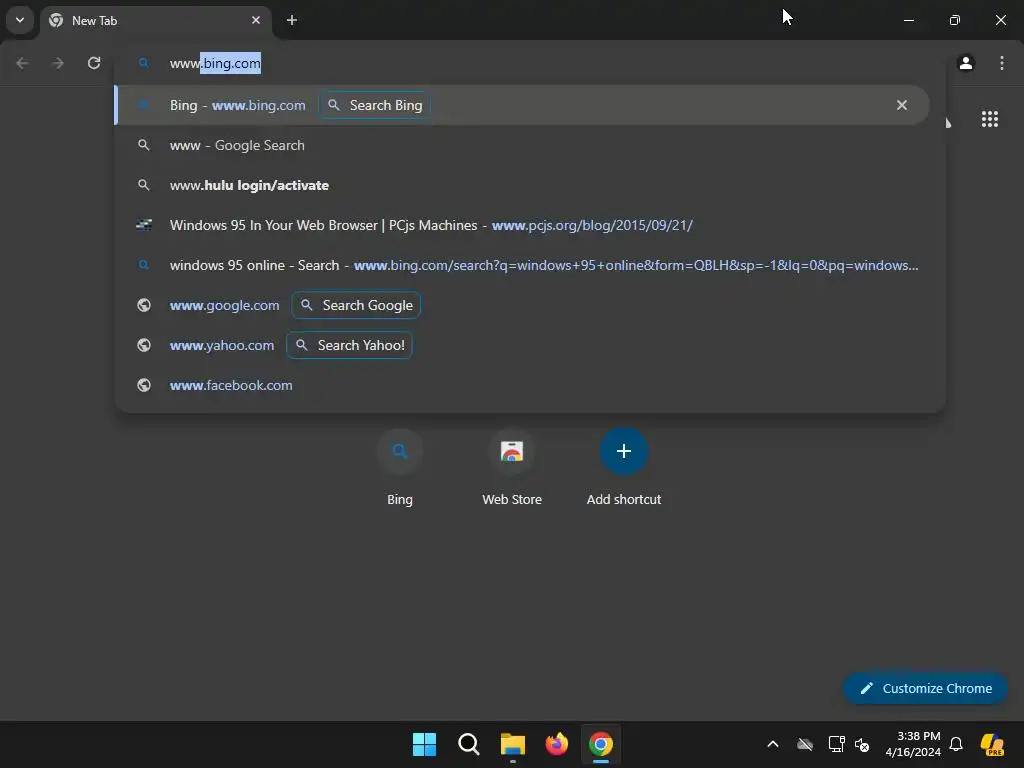Open the tab search dropdown arrow
This screenshot has height=768, width=1024.
point(20,20)
